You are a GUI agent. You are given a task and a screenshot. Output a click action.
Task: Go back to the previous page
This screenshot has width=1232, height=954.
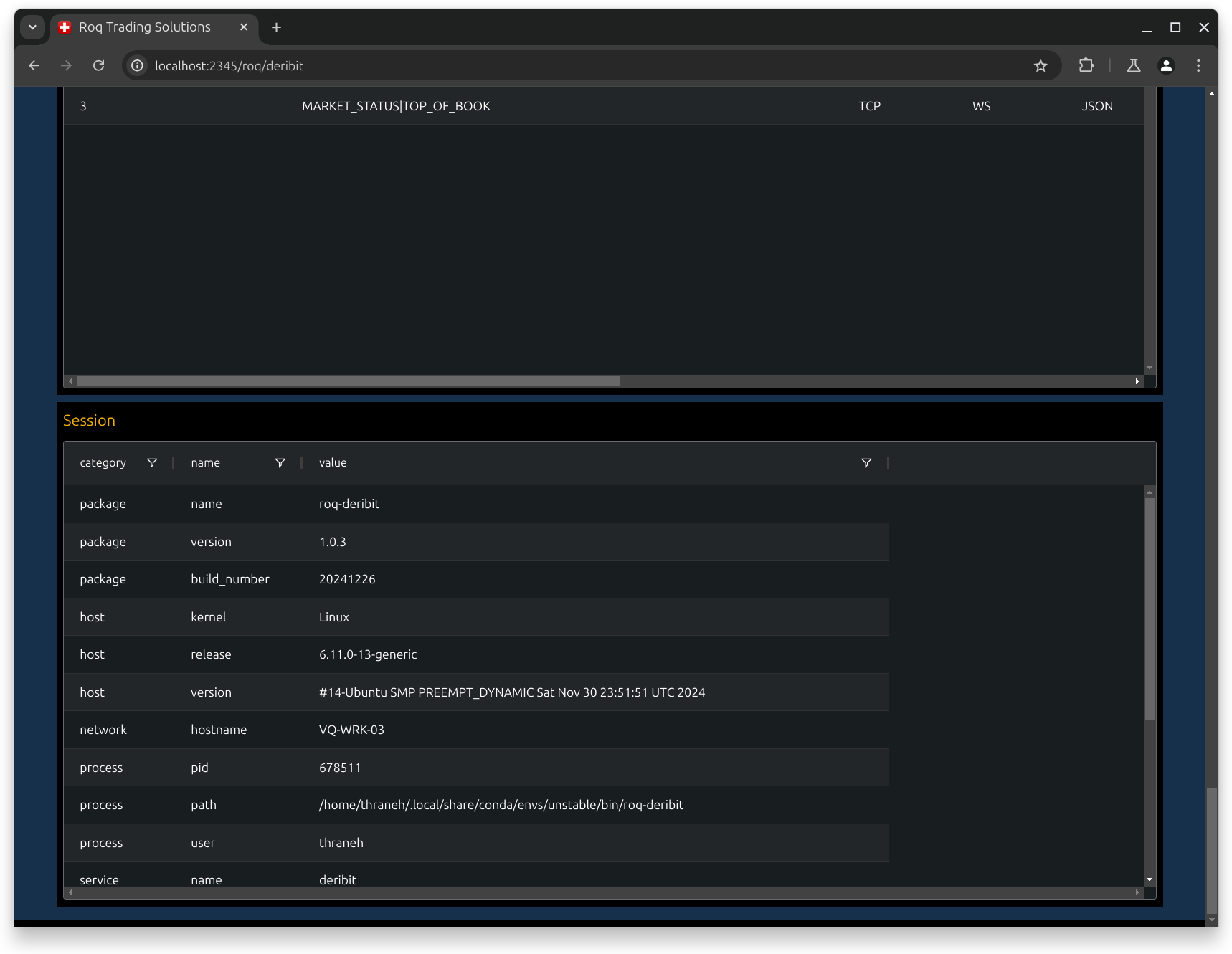pyautogui.click(x=34, y=66)
